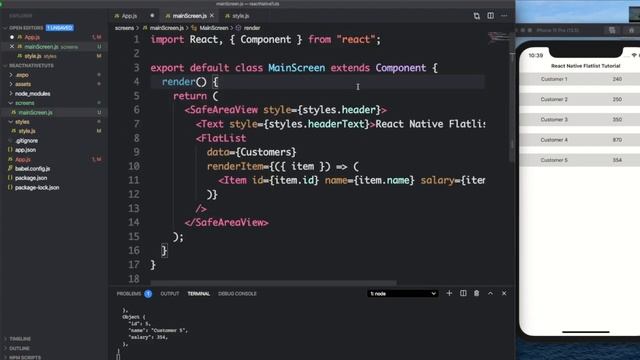Split the editor to the right
Viewport: 640px width, 360px height.
pyautogui.click(x=490, y=16)
